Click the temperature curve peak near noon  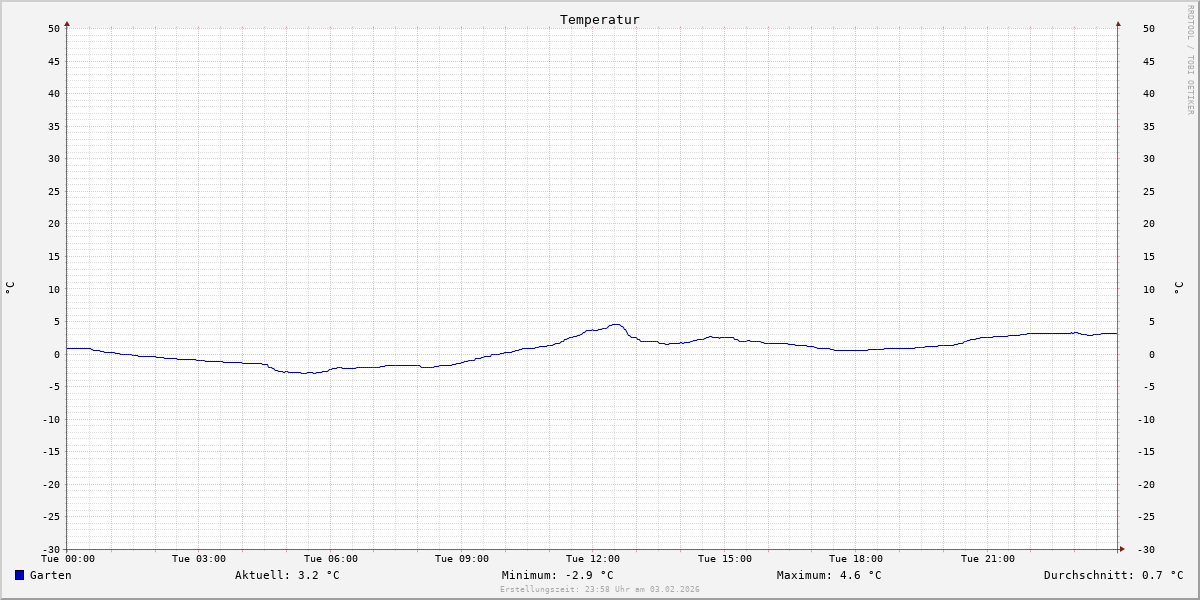point(615,324)
